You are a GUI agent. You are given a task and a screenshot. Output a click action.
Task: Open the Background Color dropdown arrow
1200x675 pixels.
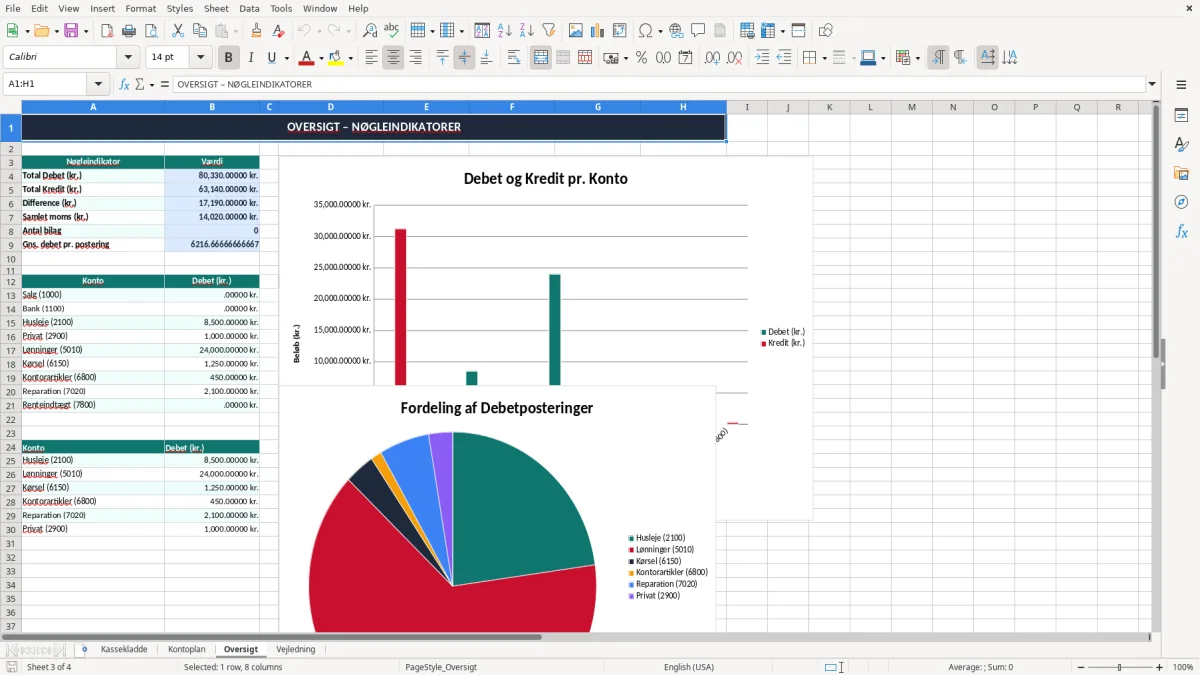pos(350,58)
